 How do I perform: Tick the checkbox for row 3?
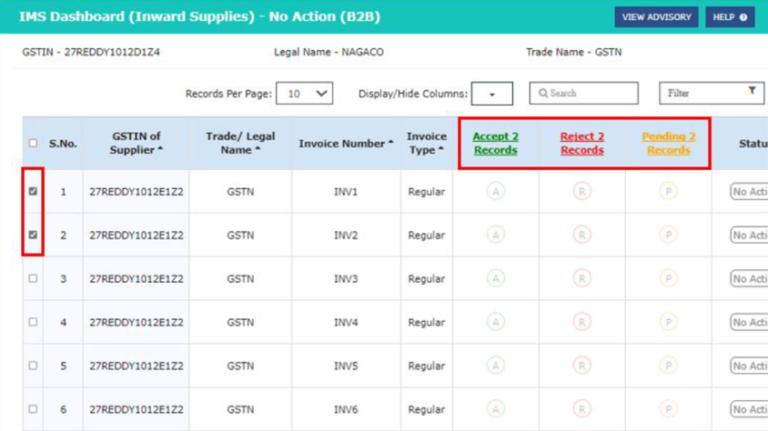click(33, 279)
